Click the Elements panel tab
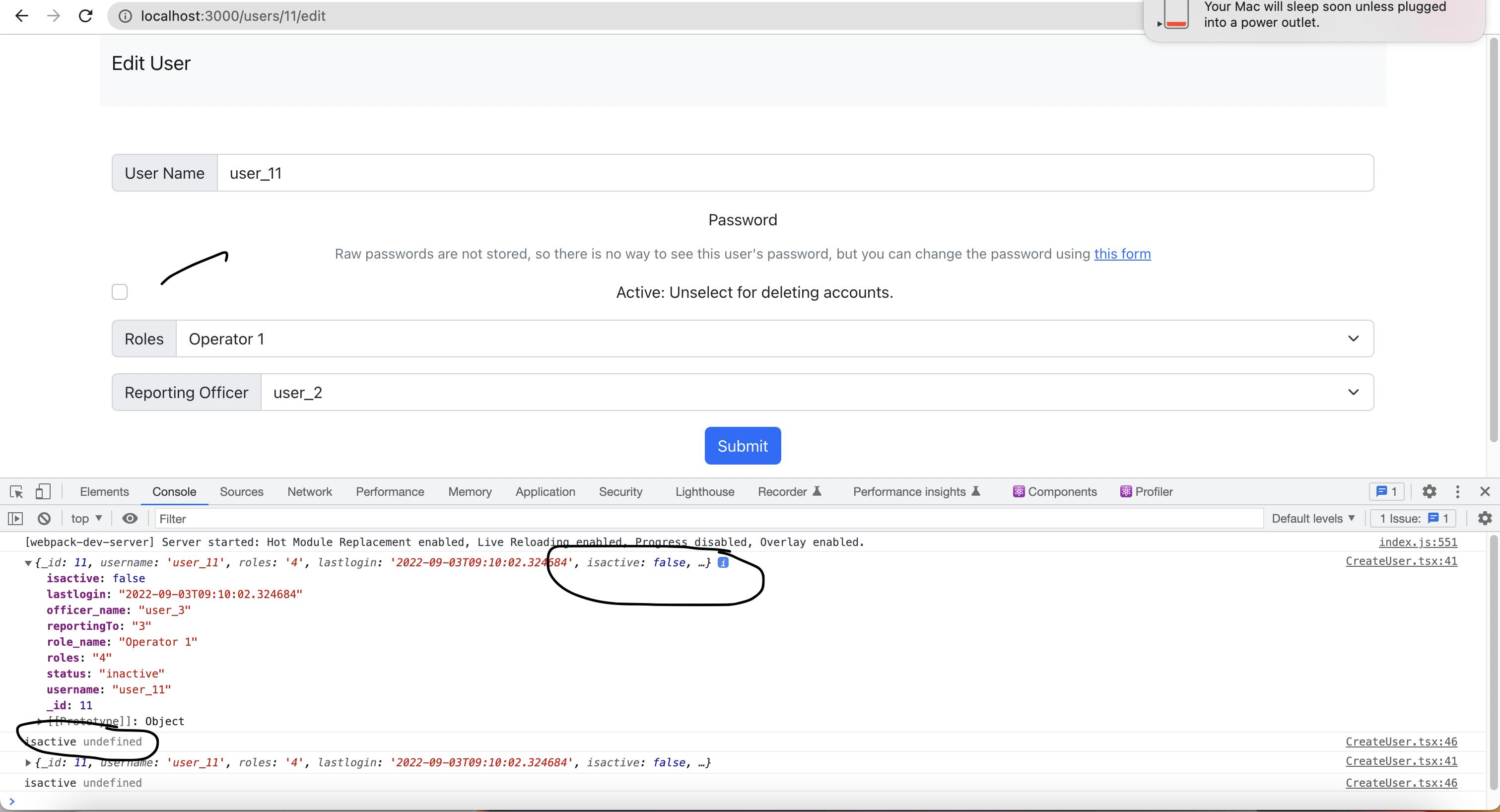The width and height of the screenshot is (1500, 812). point(104,491)
